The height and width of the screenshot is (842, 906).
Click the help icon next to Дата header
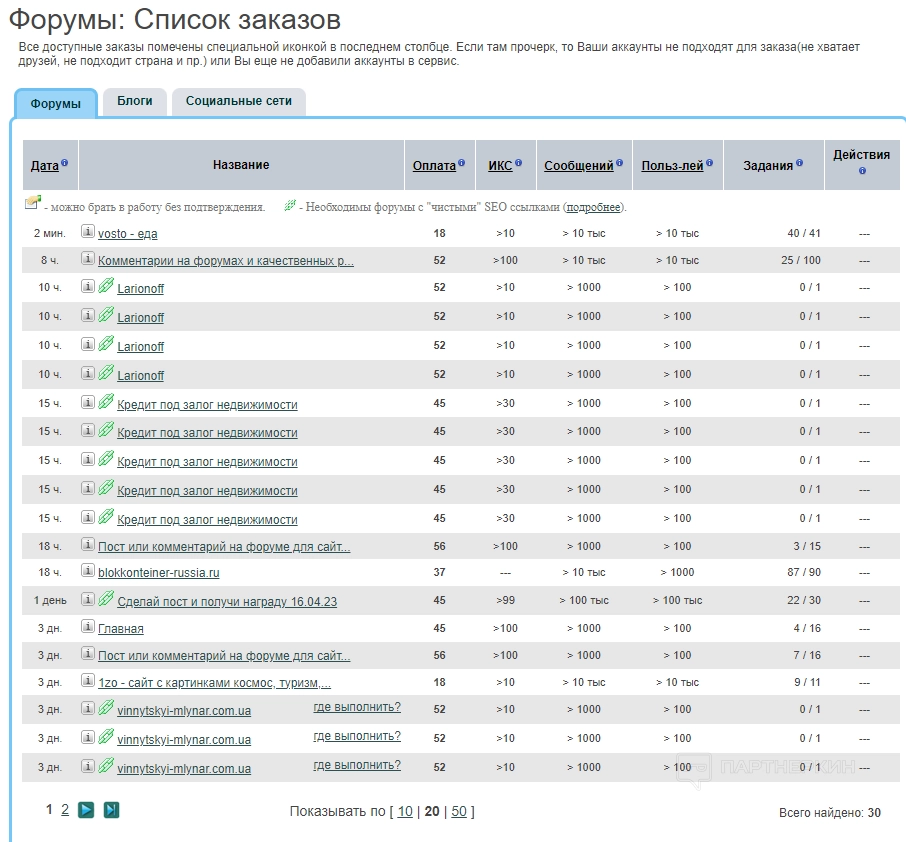65,163
